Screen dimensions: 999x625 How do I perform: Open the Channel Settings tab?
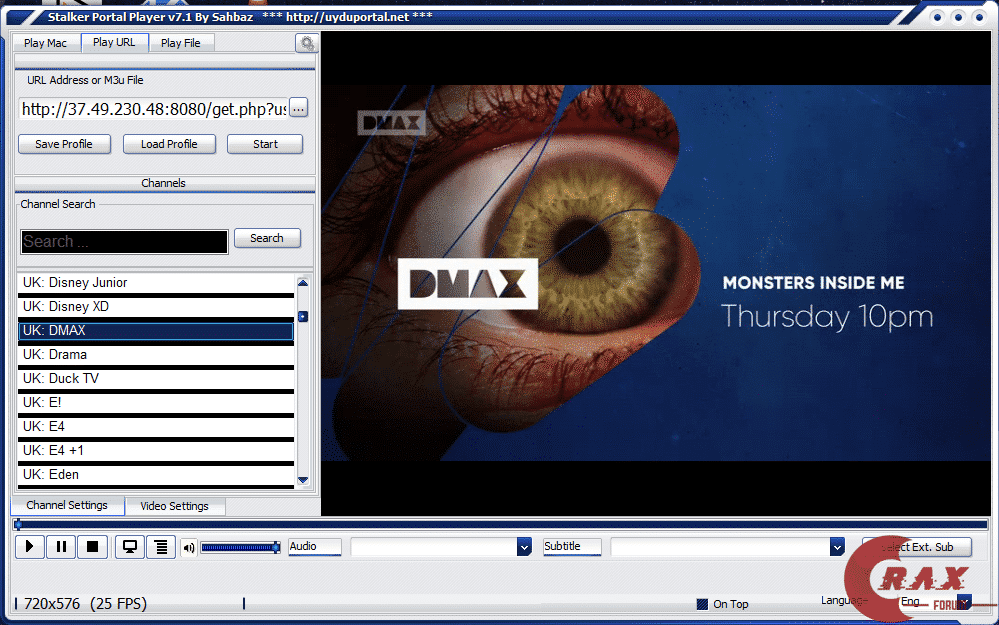(67, 505)
